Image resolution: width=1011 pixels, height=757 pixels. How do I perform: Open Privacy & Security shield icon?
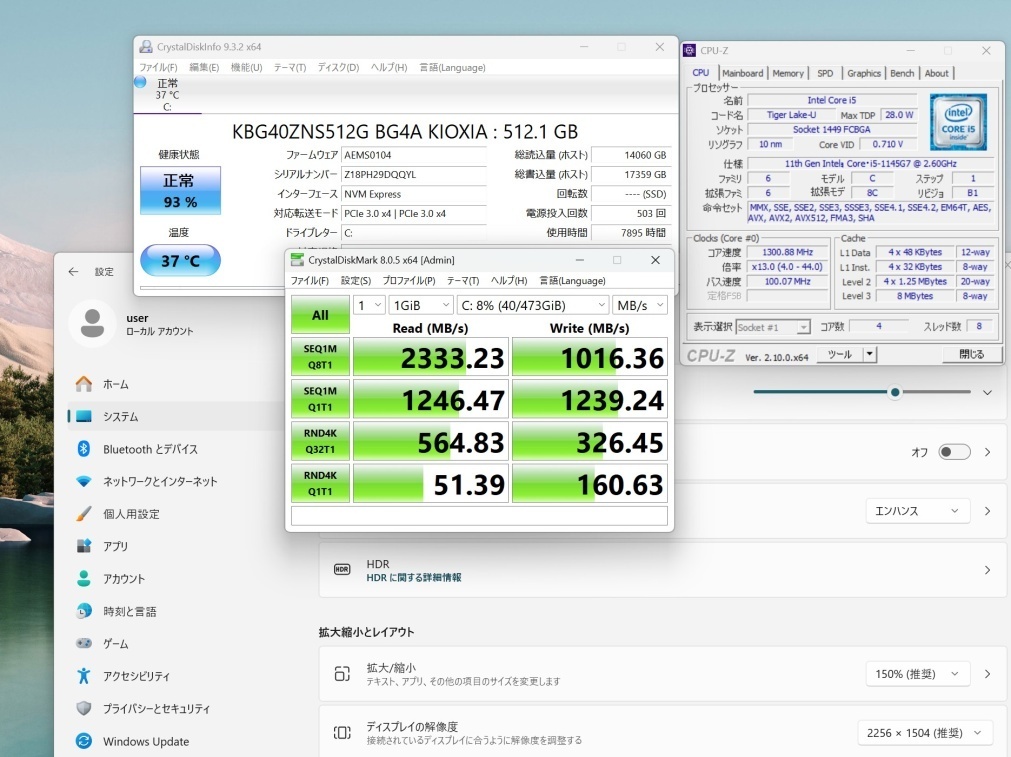tap(84, 708)
